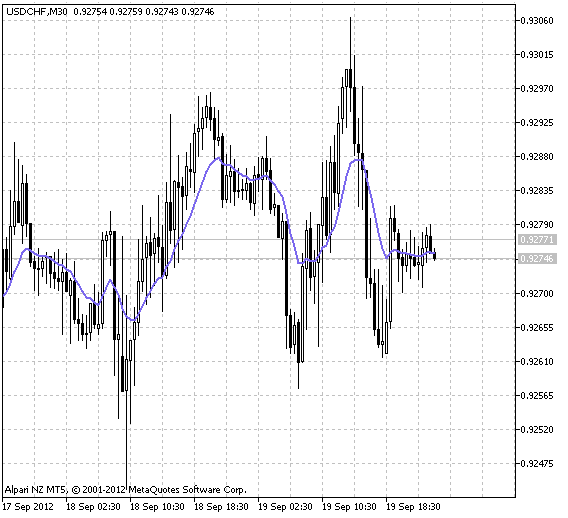Click the 18 Sep 18:30 time label
This screenshot has height=518, width=568.
pos(221,507)
